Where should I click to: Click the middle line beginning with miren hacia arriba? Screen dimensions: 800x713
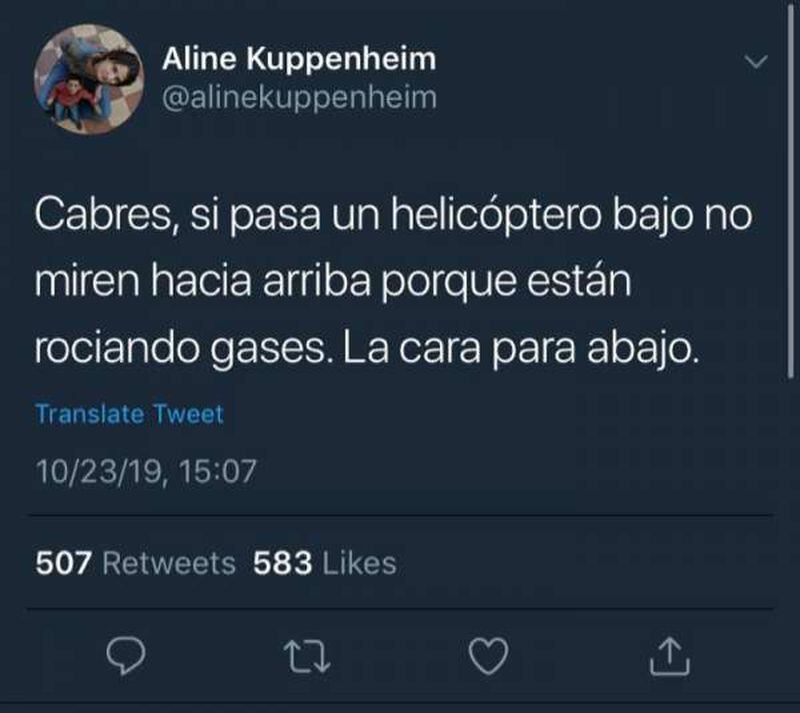coord(333,282)
